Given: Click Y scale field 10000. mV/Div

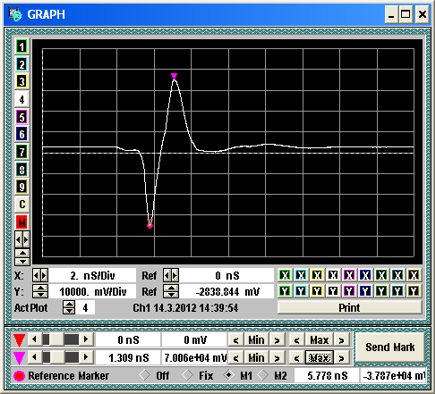Looking at the screenshot, I should pyautogui.click(x=92, y=292).
